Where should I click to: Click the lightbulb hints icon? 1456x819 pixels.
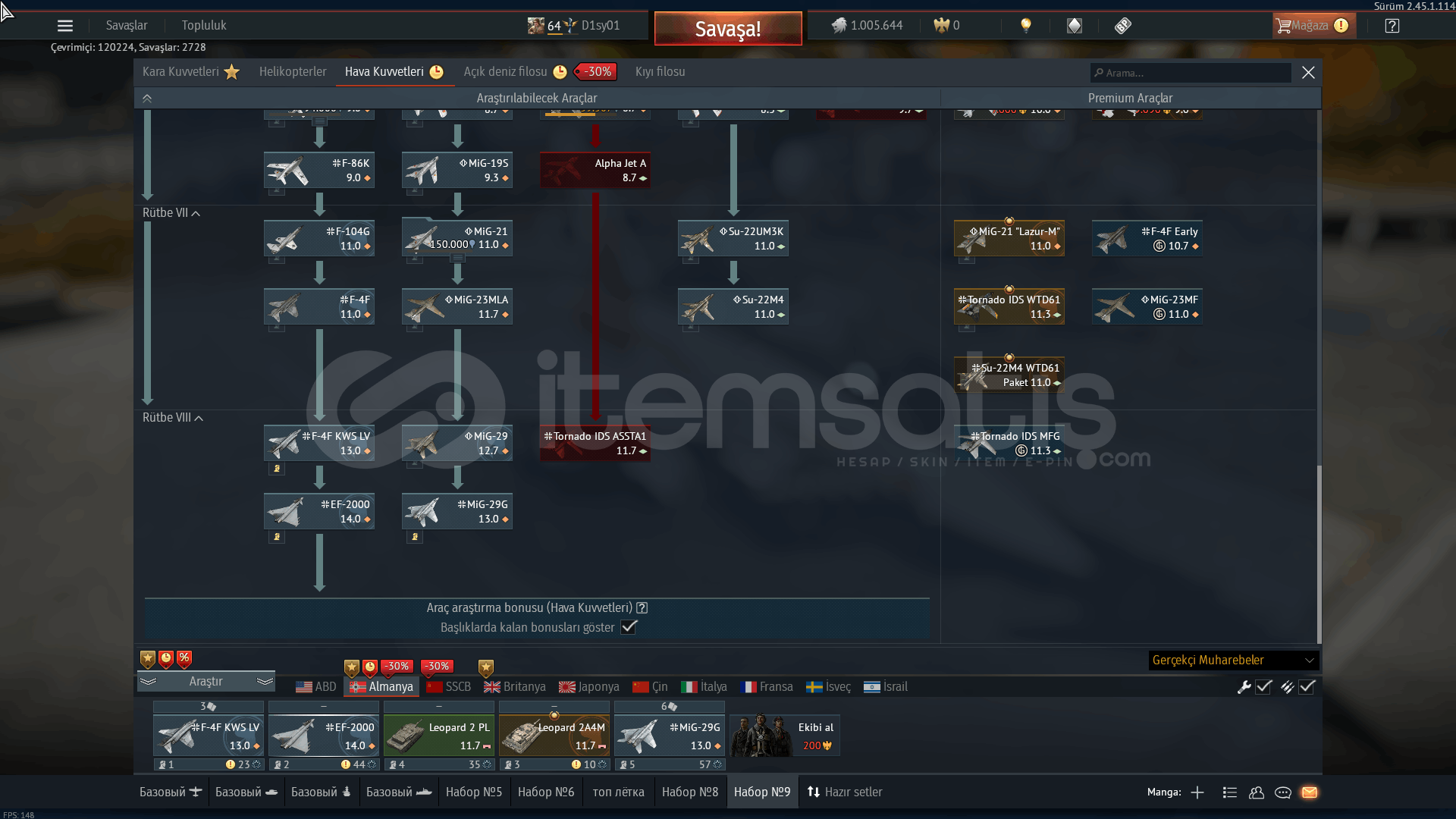(x=1026, y=26)
